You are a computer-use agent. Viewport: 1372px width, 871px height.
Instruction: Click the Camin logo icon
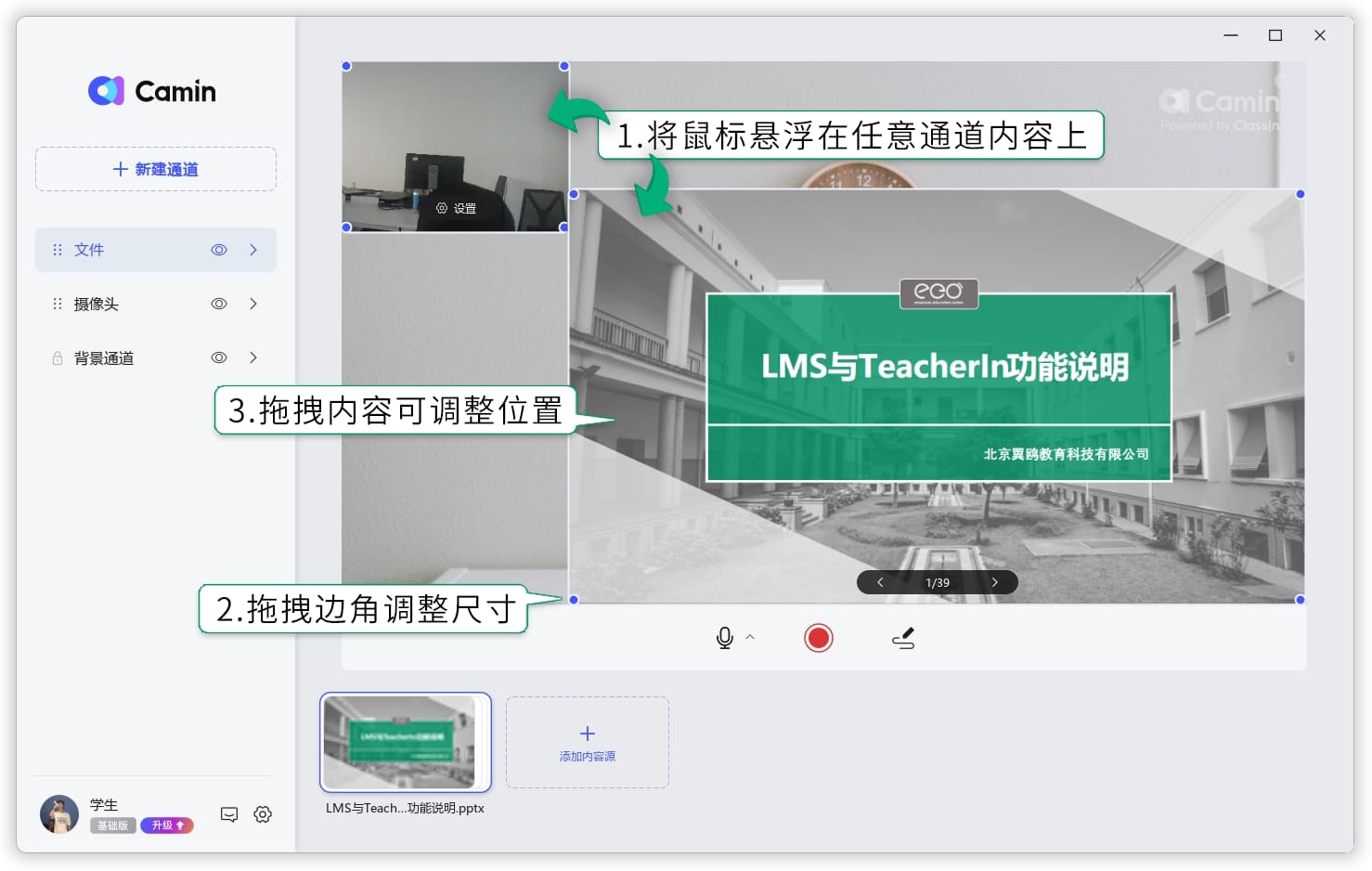click(106, 91)
